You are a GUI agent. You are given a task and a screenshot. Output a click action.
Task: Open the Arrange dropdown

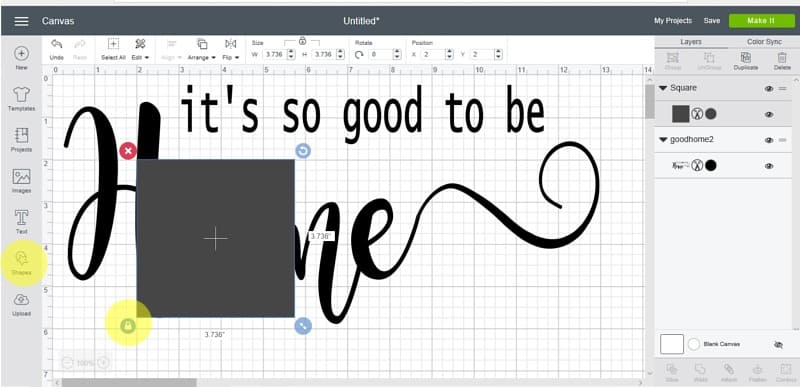pos(202,49)
